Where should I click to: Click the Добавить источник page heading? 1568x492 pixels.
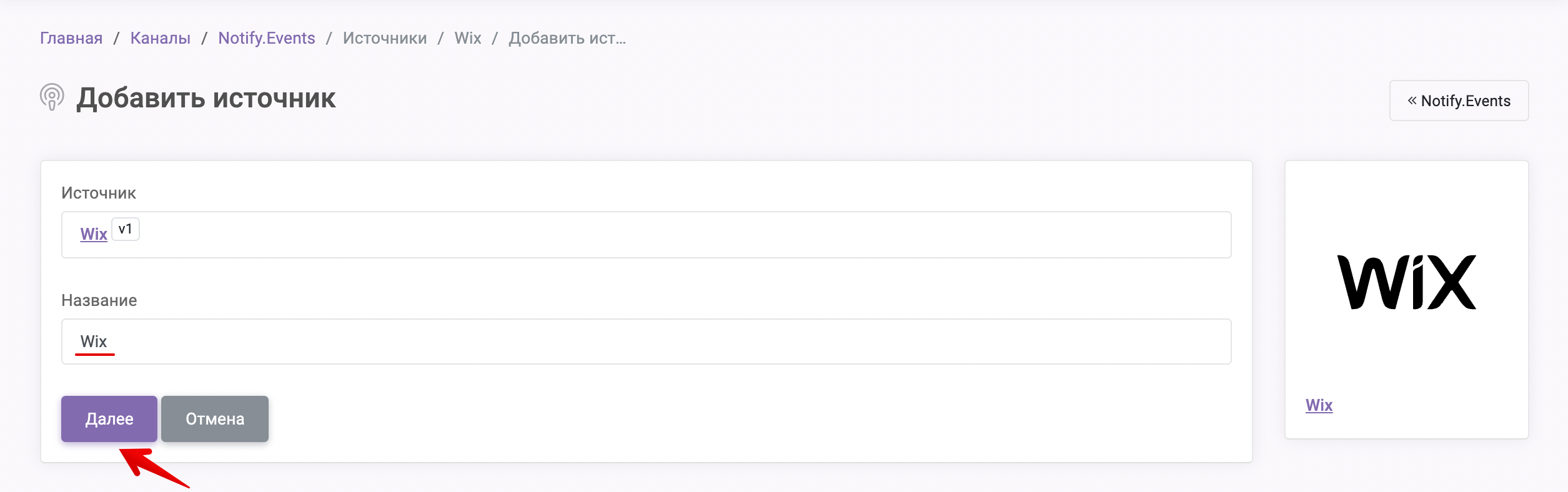[206, 98]
